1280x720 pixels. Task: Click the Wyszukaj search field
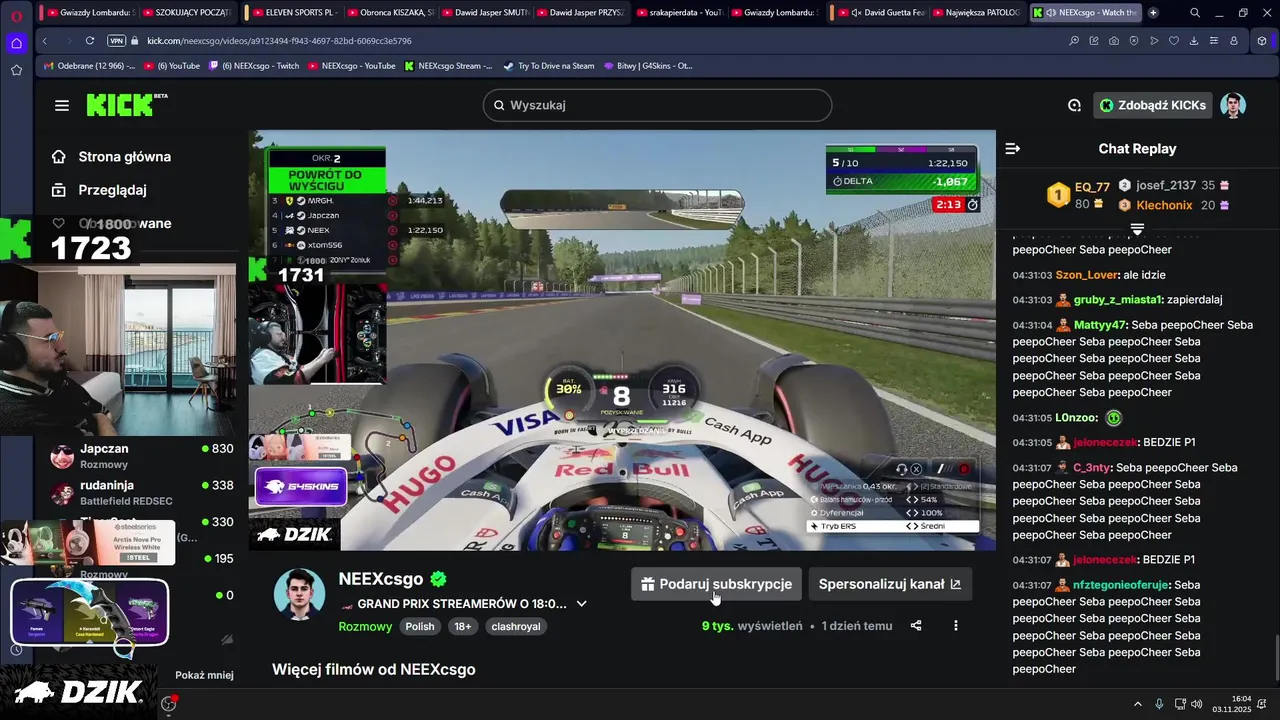[x=657, y=105]
